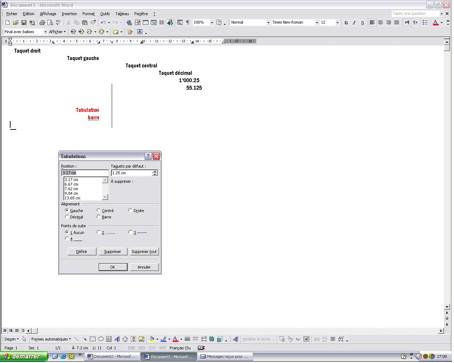
Task: Click the Underline formatting icon
Action: tap(362, 22)
